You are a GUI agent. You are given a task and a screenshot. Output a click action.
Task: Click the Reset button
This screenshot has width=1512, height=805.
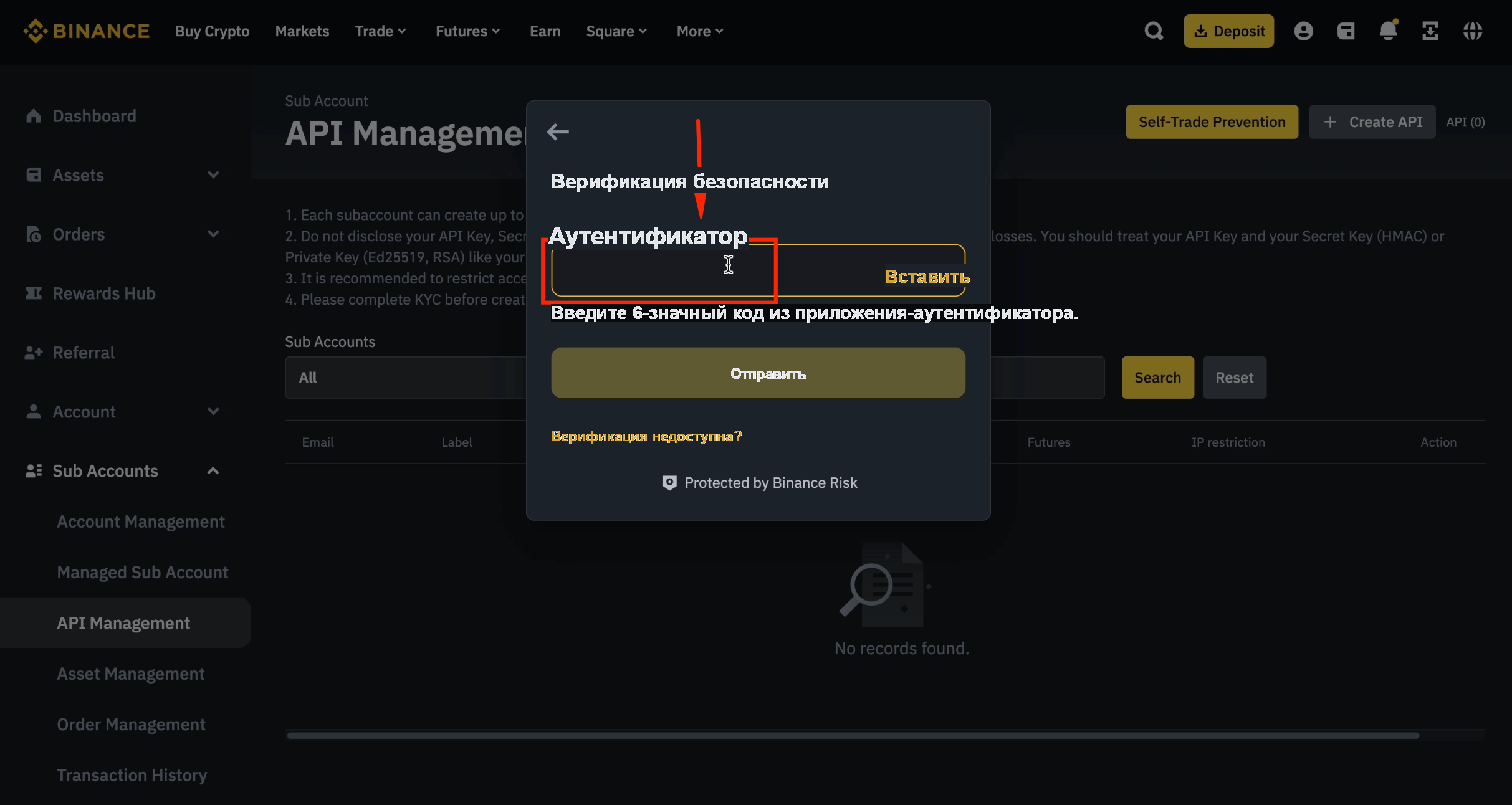(x=1235, y=378)
